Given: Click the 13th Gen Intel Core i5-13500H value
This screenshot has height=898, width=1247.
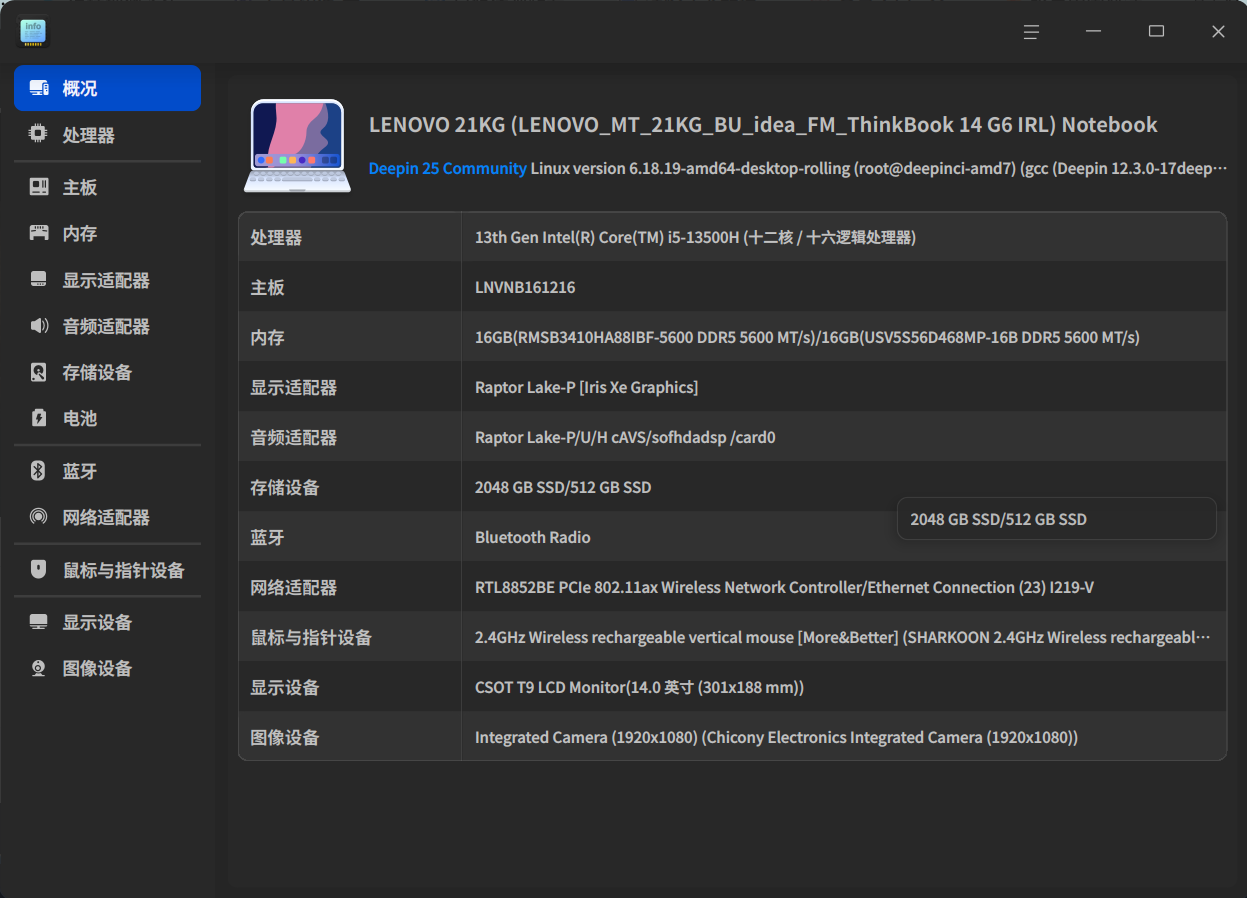Looking at the screenshot, I should click(695, 237).
